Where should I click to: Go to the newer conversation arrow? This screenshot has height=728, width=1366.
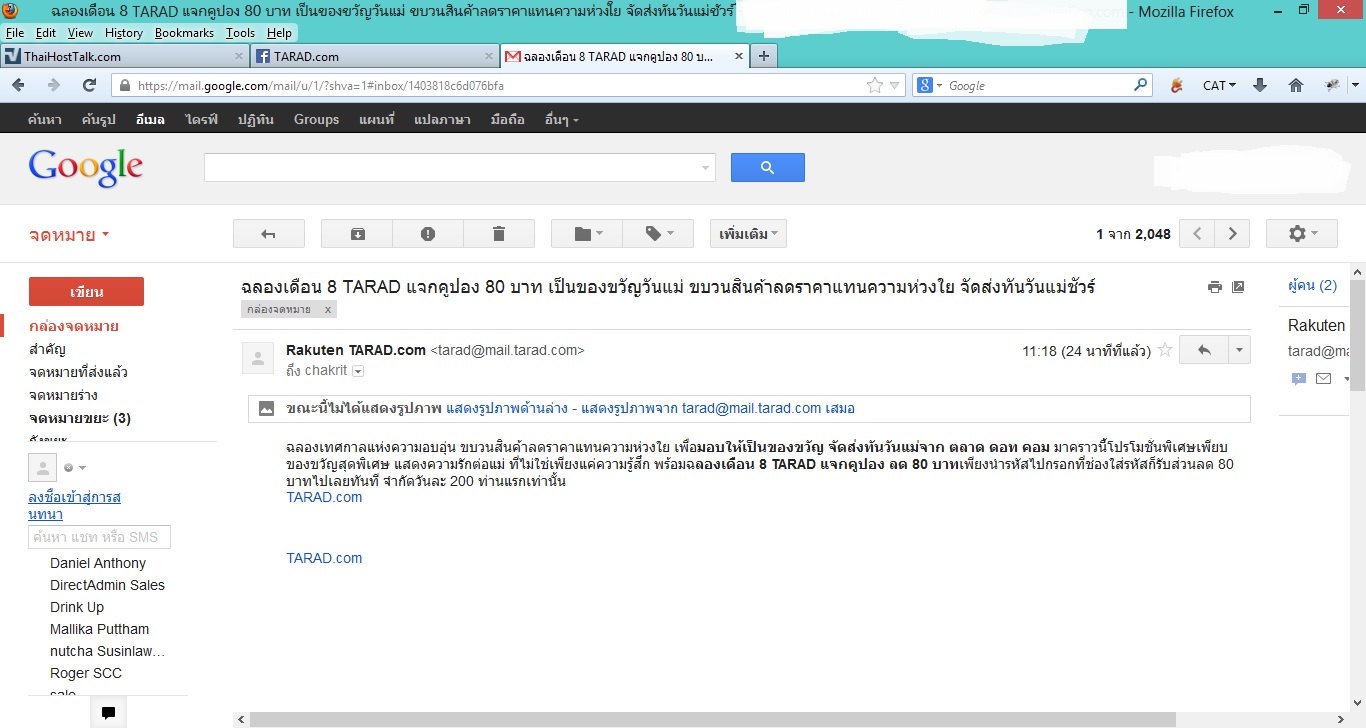click(x=1197, y=234)
